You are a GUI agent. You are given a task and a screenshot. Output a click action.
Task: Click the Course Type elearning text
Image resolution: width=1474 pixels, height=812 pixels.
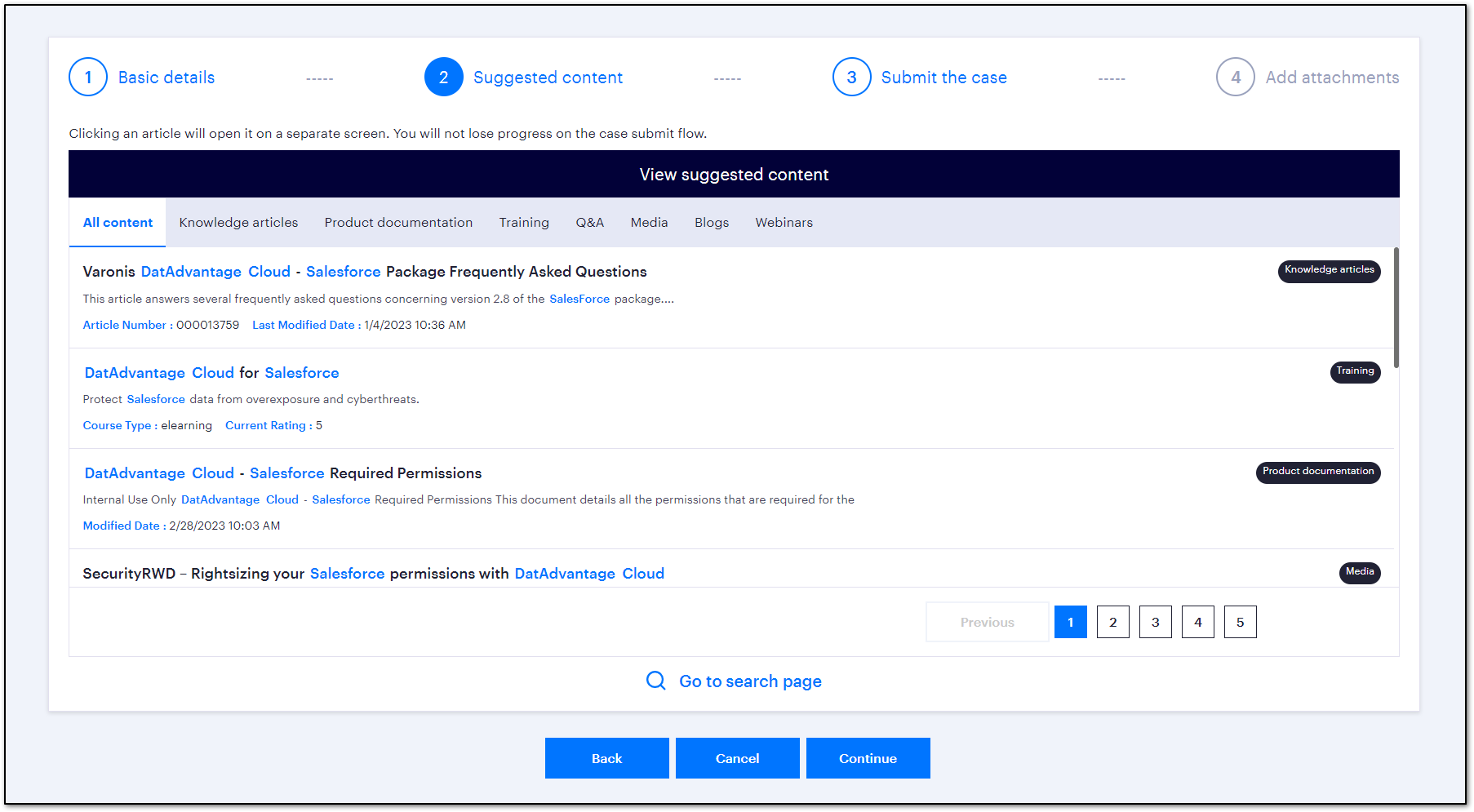[147, 425]
